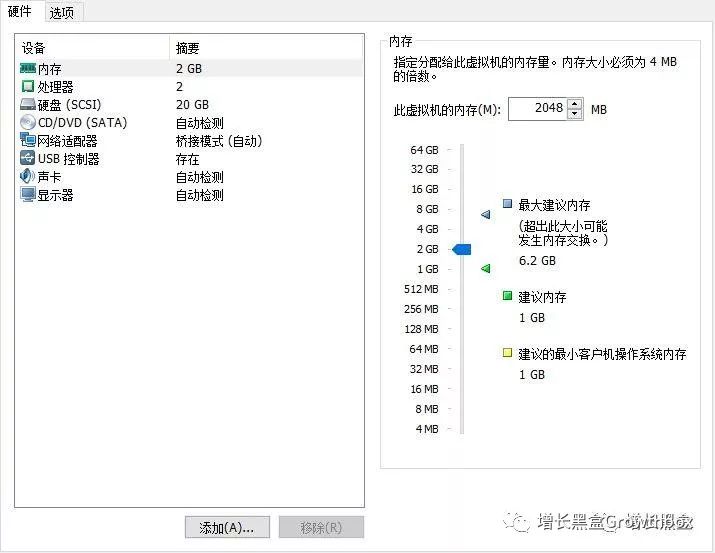Click the 自动检测 summary for CD/DVD
715x553 pixels.
click(200, 123)
